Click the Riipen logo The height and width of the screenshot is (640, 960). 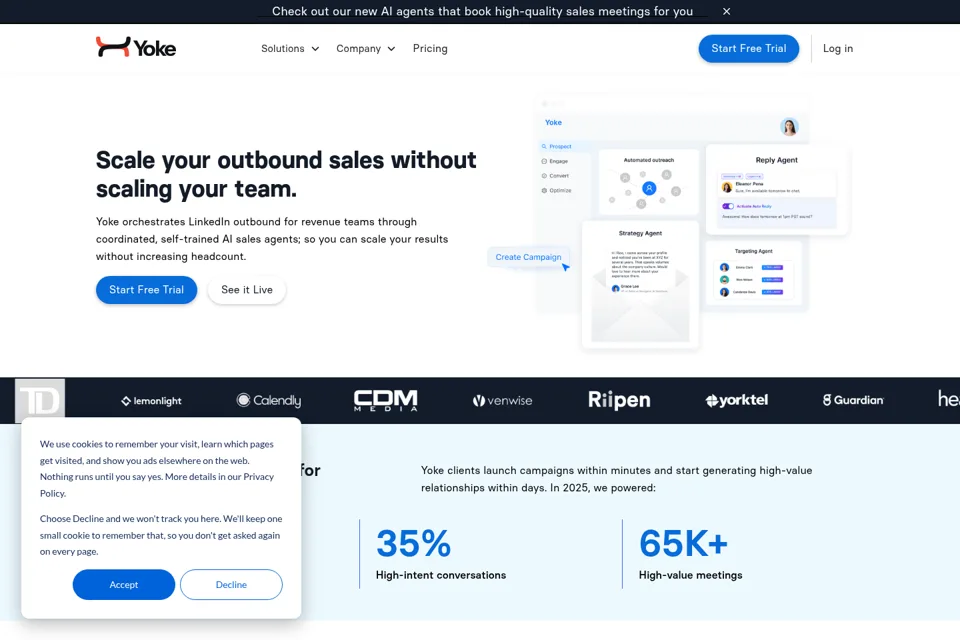(x=619, y=400)
